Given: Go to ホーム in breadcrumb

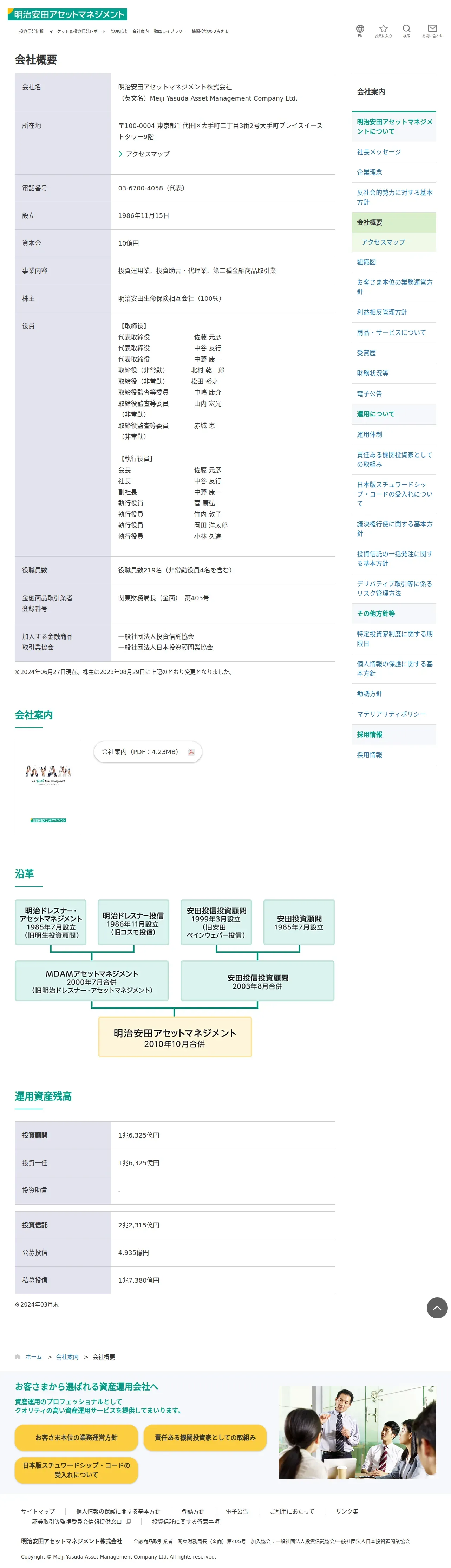Looking at the screenshot, I should (x=33, y=1357).
